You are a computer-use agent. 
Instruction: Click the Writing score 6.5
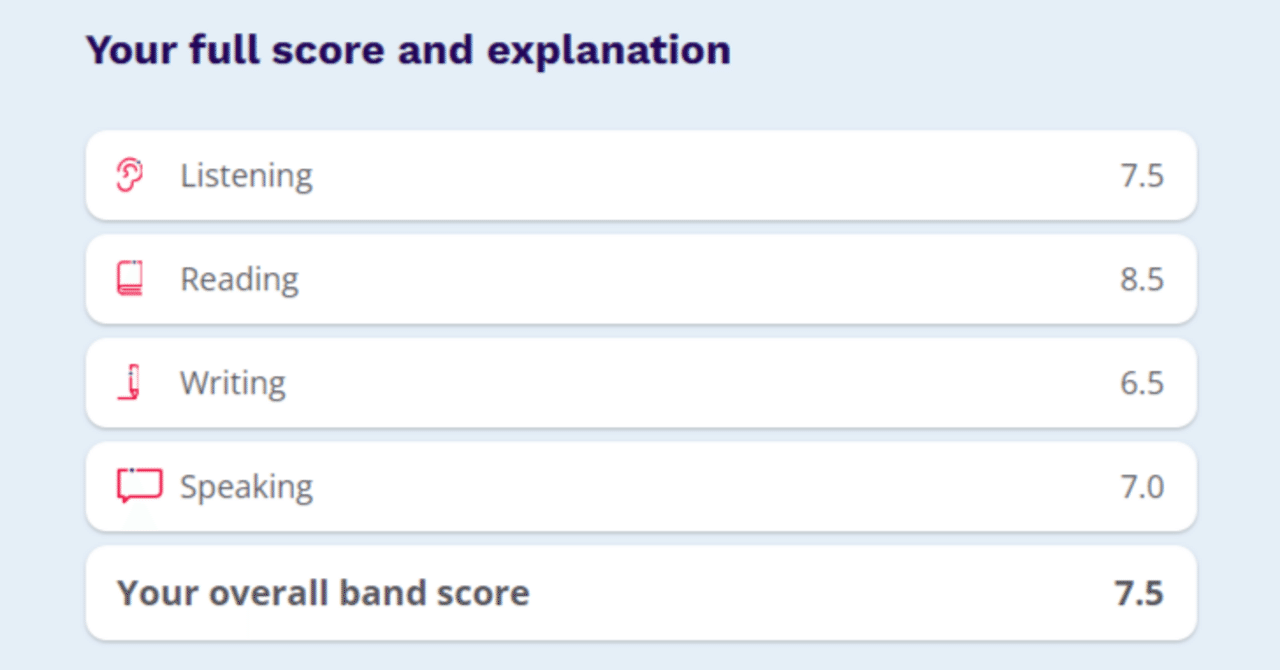pos(1142,384)
